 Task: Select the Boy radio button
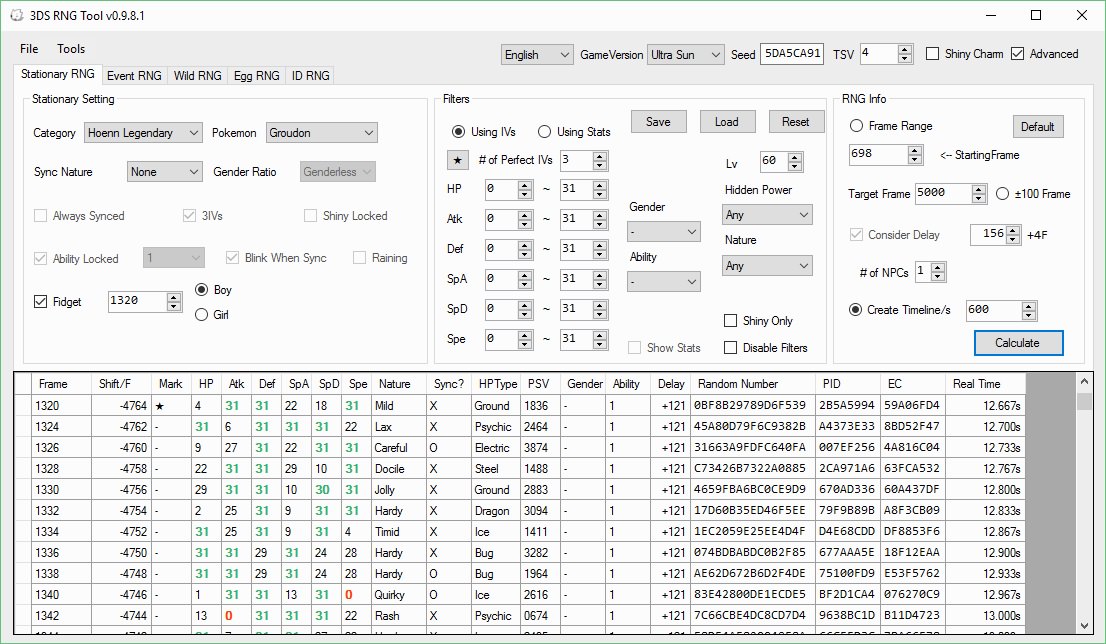pos(201,289)
